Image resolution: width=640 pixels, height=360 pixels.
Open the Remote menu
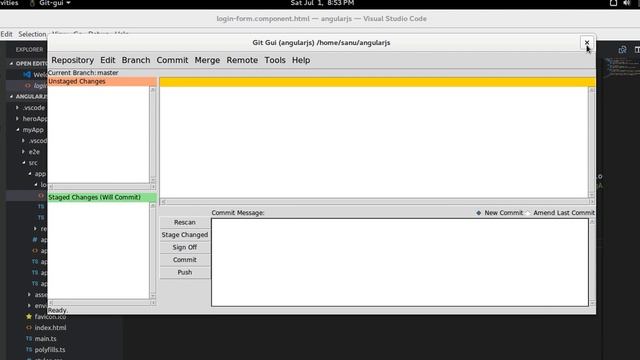click(x=242, y=60)
